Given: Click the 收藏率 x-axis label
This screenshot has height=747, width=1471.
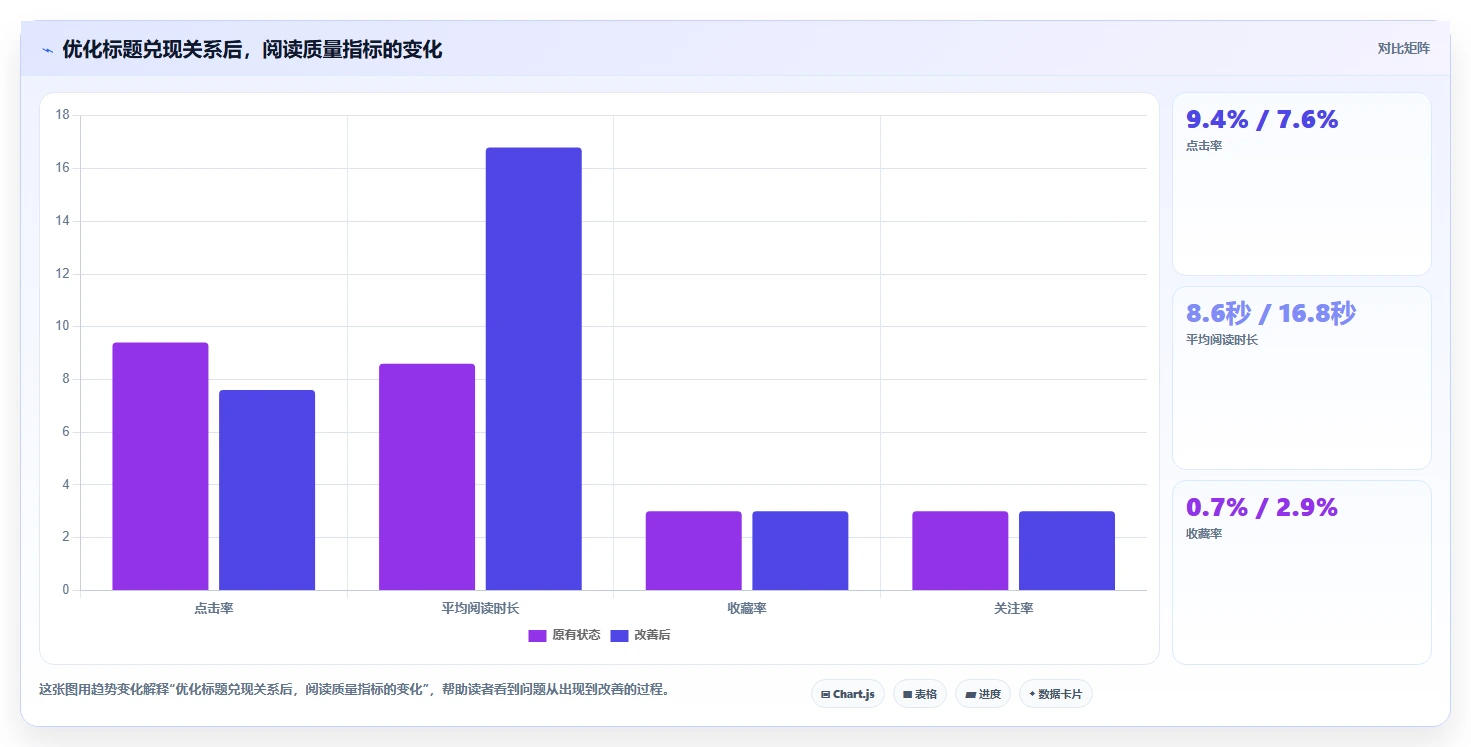Looking at the screenshot, I should 747,608.
